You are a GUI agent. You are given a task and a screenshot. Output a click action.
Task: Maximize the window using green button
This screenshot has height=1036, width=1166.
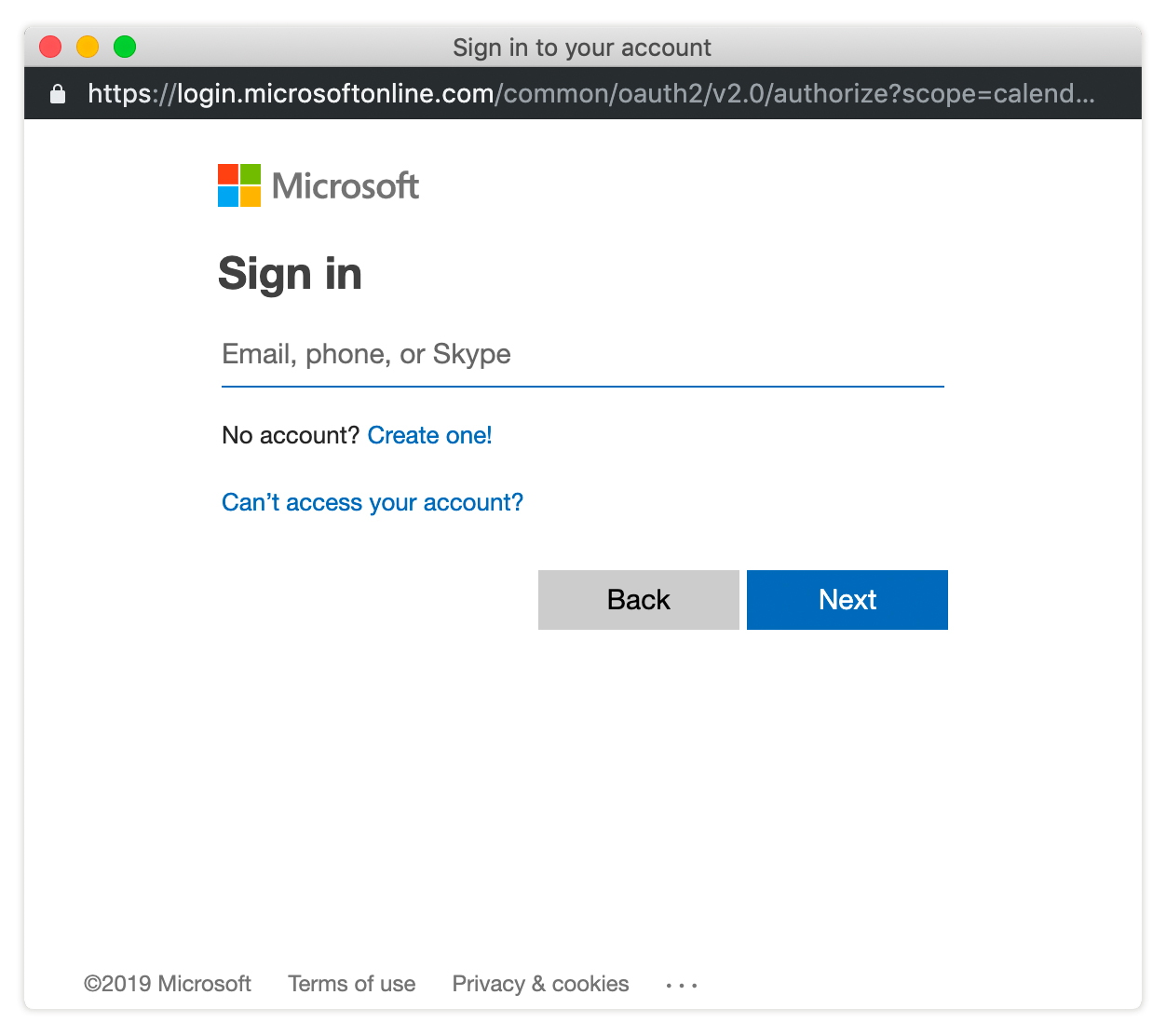(125, 47)
